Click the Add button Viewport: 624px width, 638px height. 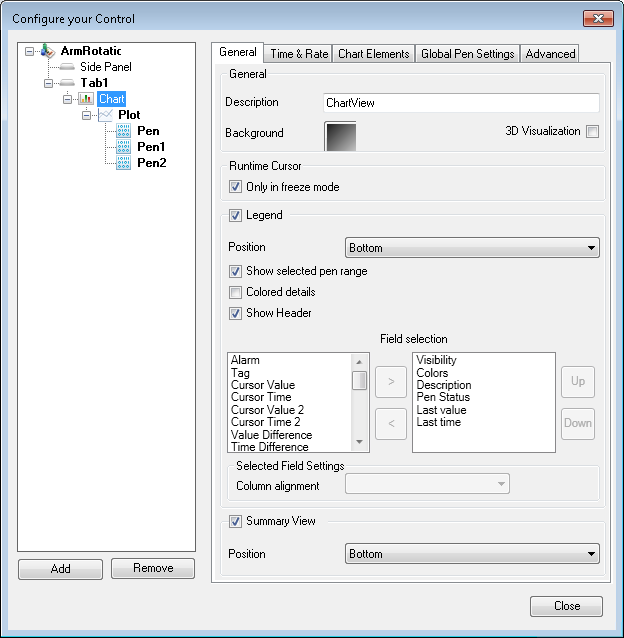[x=60, y=568]
